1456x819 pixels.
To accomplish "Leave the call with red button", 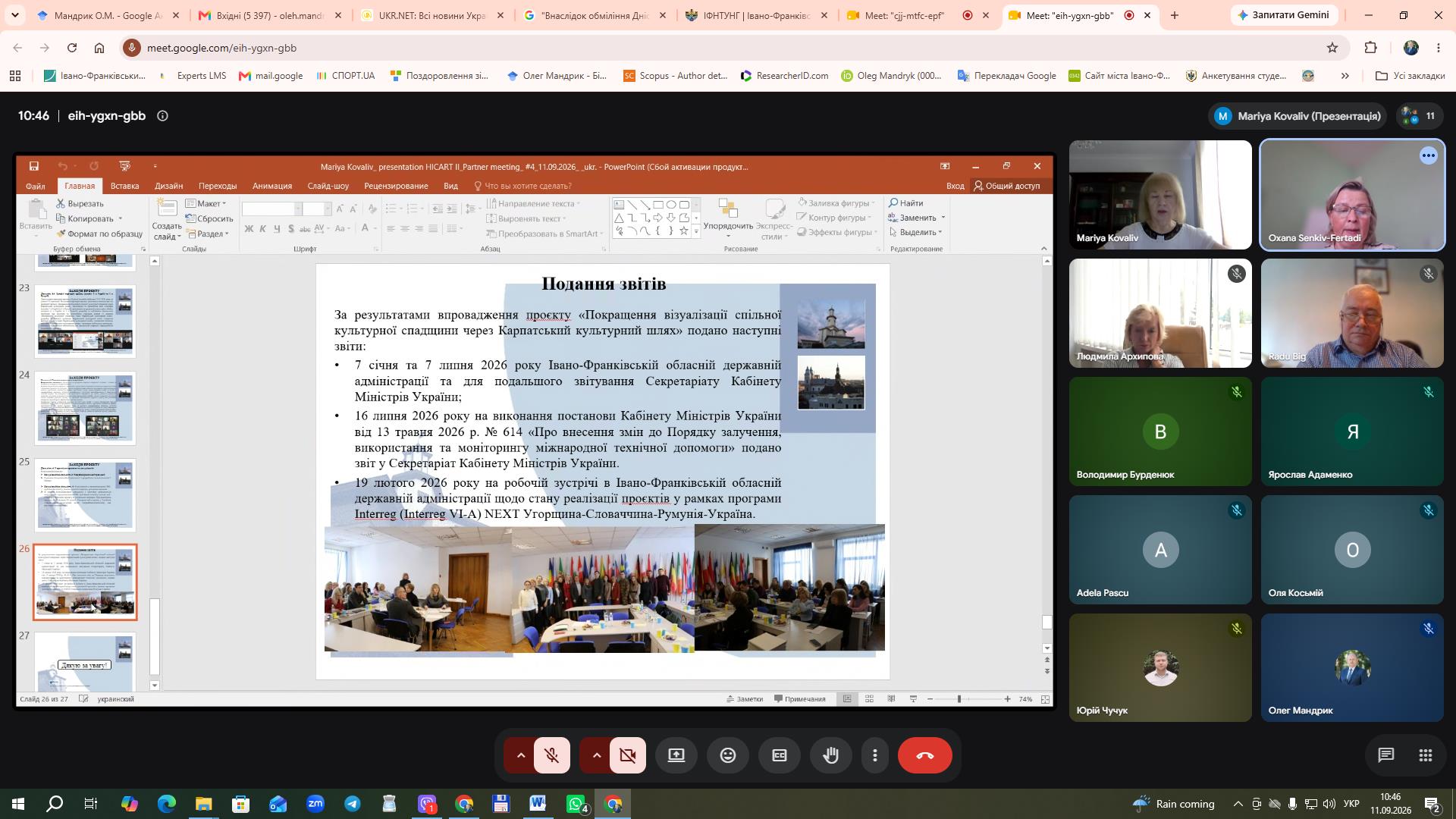I will coord(925,755).
